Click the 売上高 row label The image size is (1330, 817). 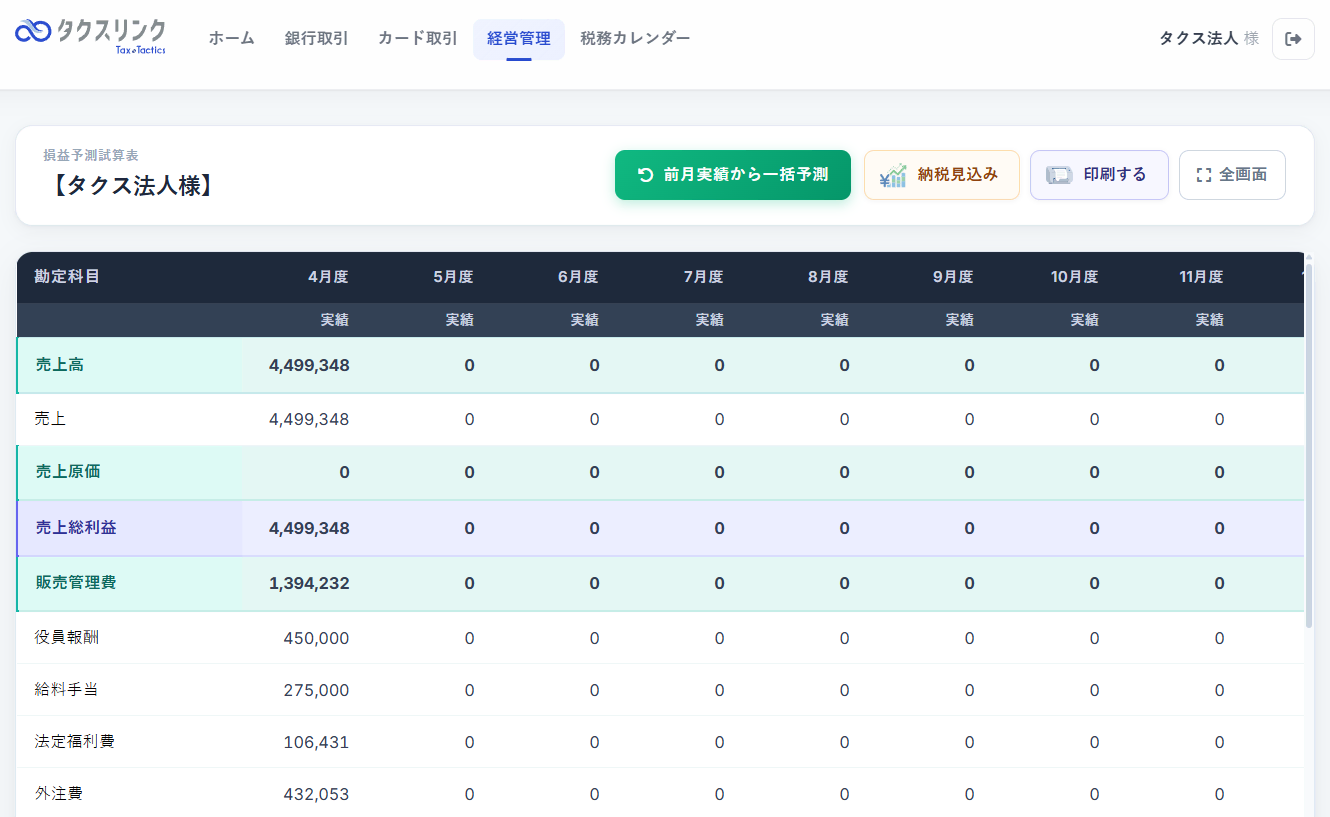(x=60, y=365)
